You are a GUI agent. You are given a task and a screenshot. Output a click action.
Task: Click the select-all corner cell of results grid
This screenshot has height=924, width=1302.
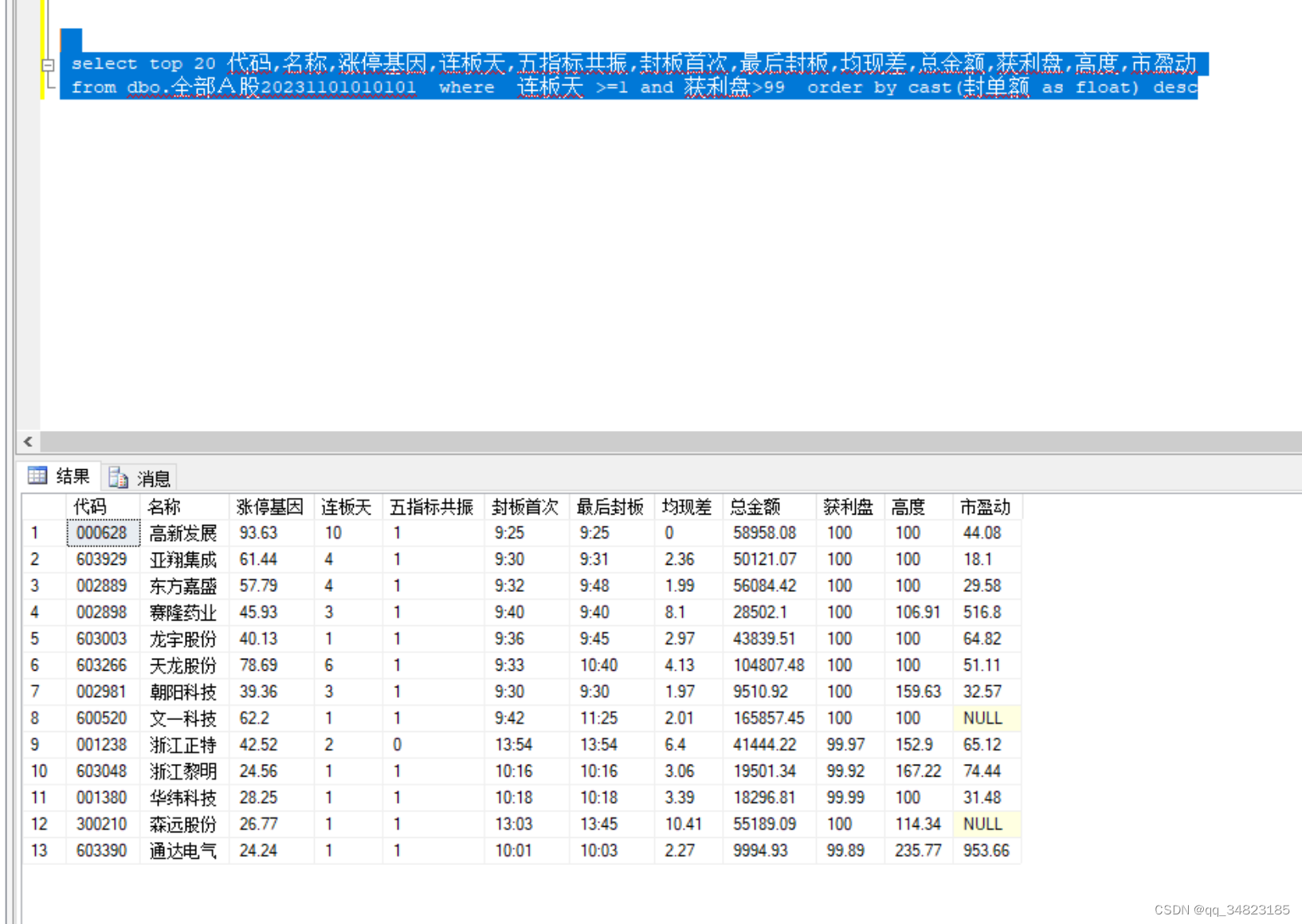click(x=44, y=507)
